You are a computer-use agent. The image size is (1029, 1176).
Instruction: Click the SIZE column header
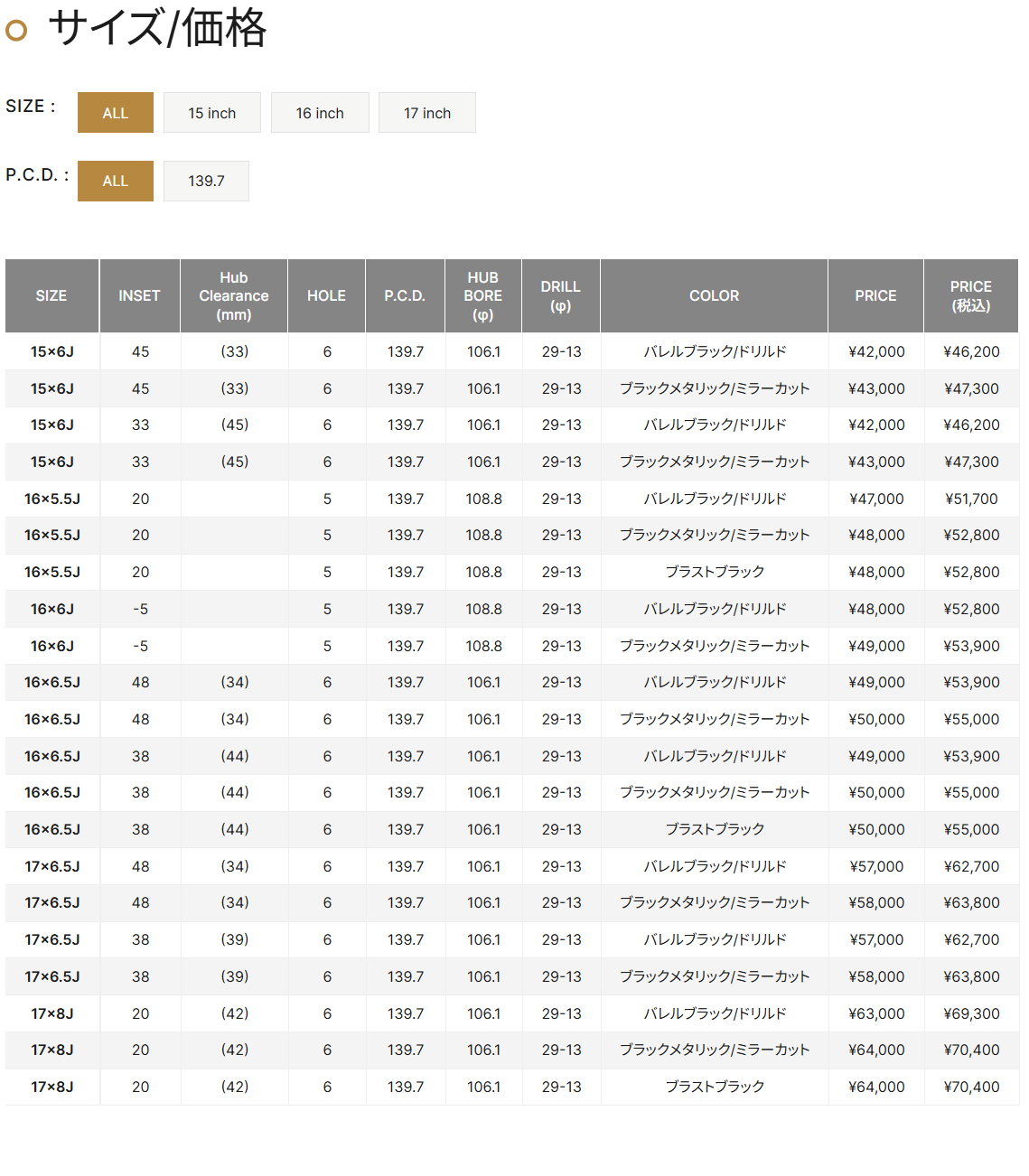pyautogui.click(x=51, y=296)
